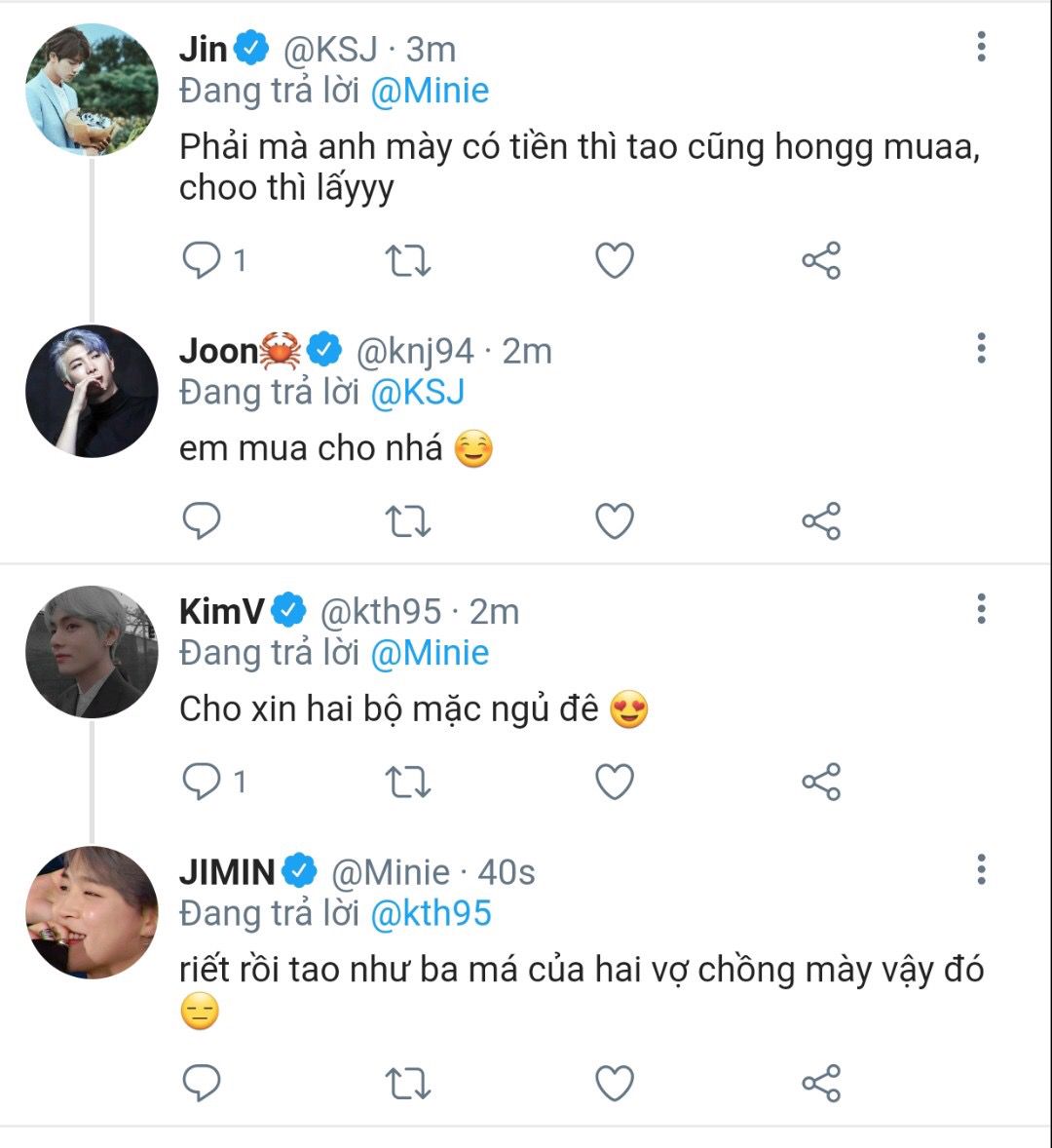View JIMIN's profile avatar
This screenshot has width=1052, height=1148.
(x=92, y=912)
